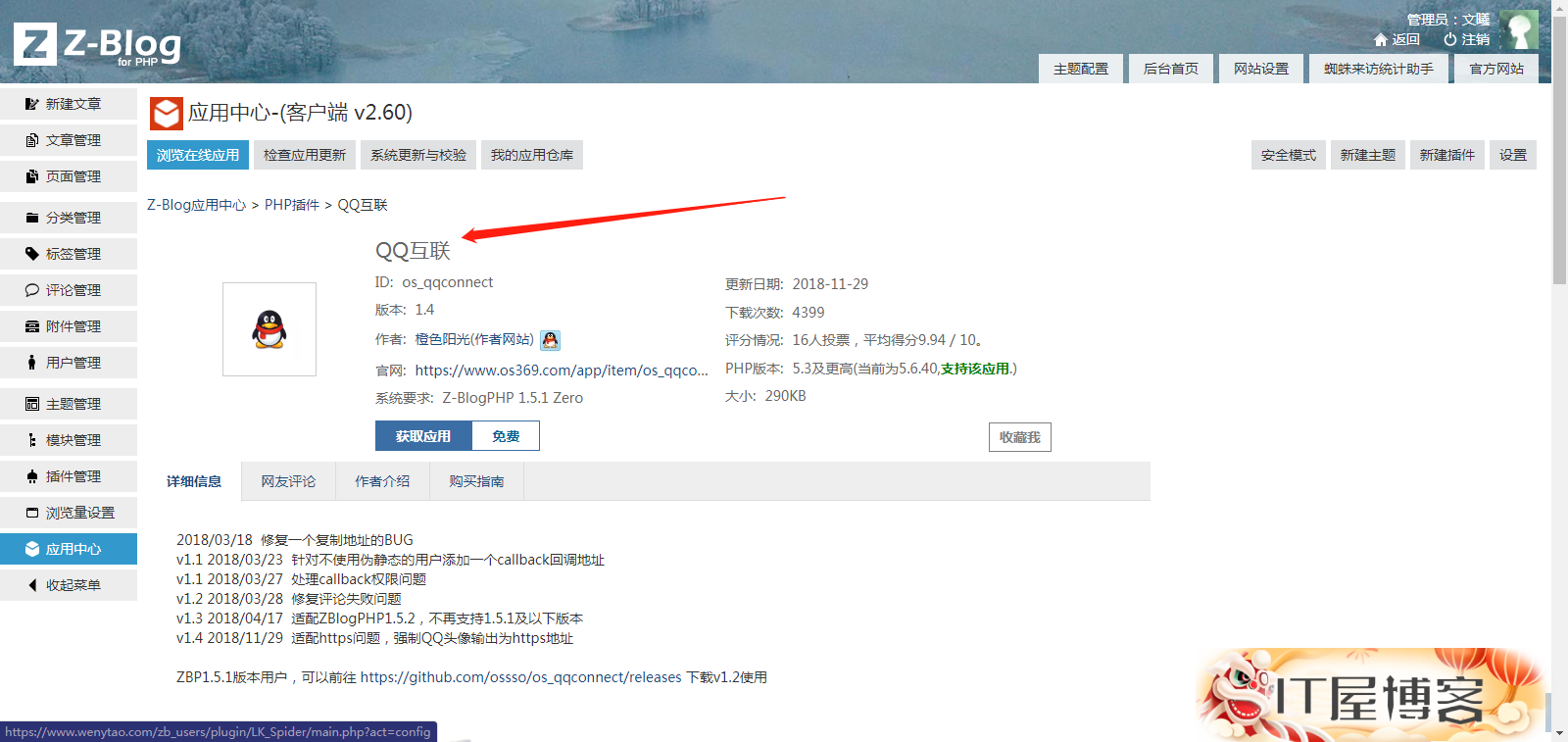This screenshot has width=1568, height=742.
Task: Open the author 橙色阳光 link
Action: tap(474, 340)
